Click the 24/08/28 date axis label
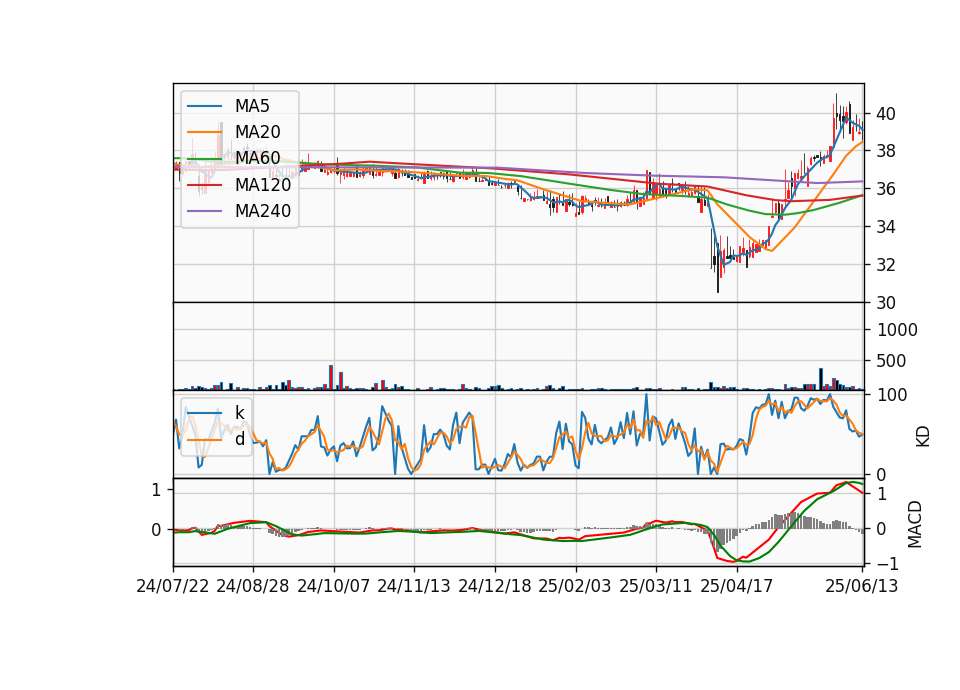Viewport: 960px width, 690px height. pos(253,586)
